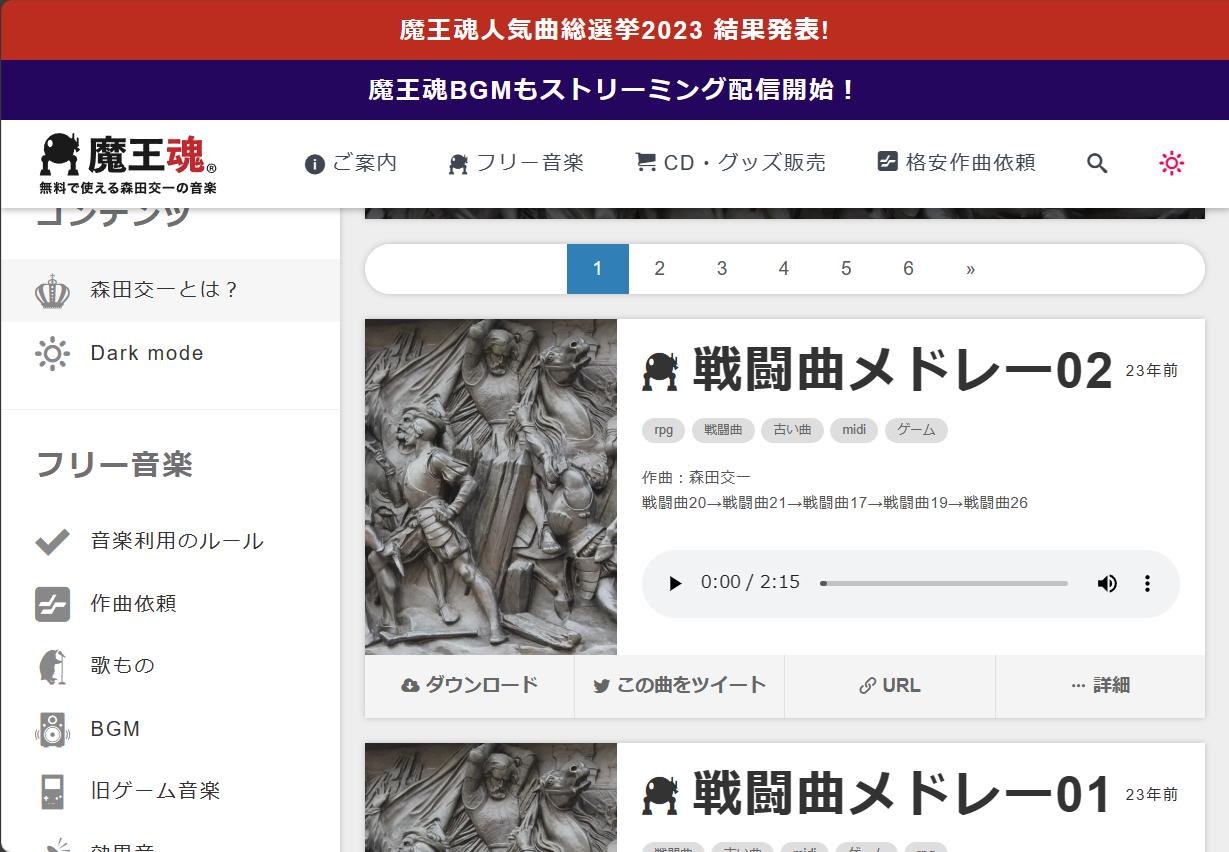1229x852 pixels.
Task: Copy the URL for 戦闘曲メドレー02
Action: pyautogui.click(x=890, y=686)
